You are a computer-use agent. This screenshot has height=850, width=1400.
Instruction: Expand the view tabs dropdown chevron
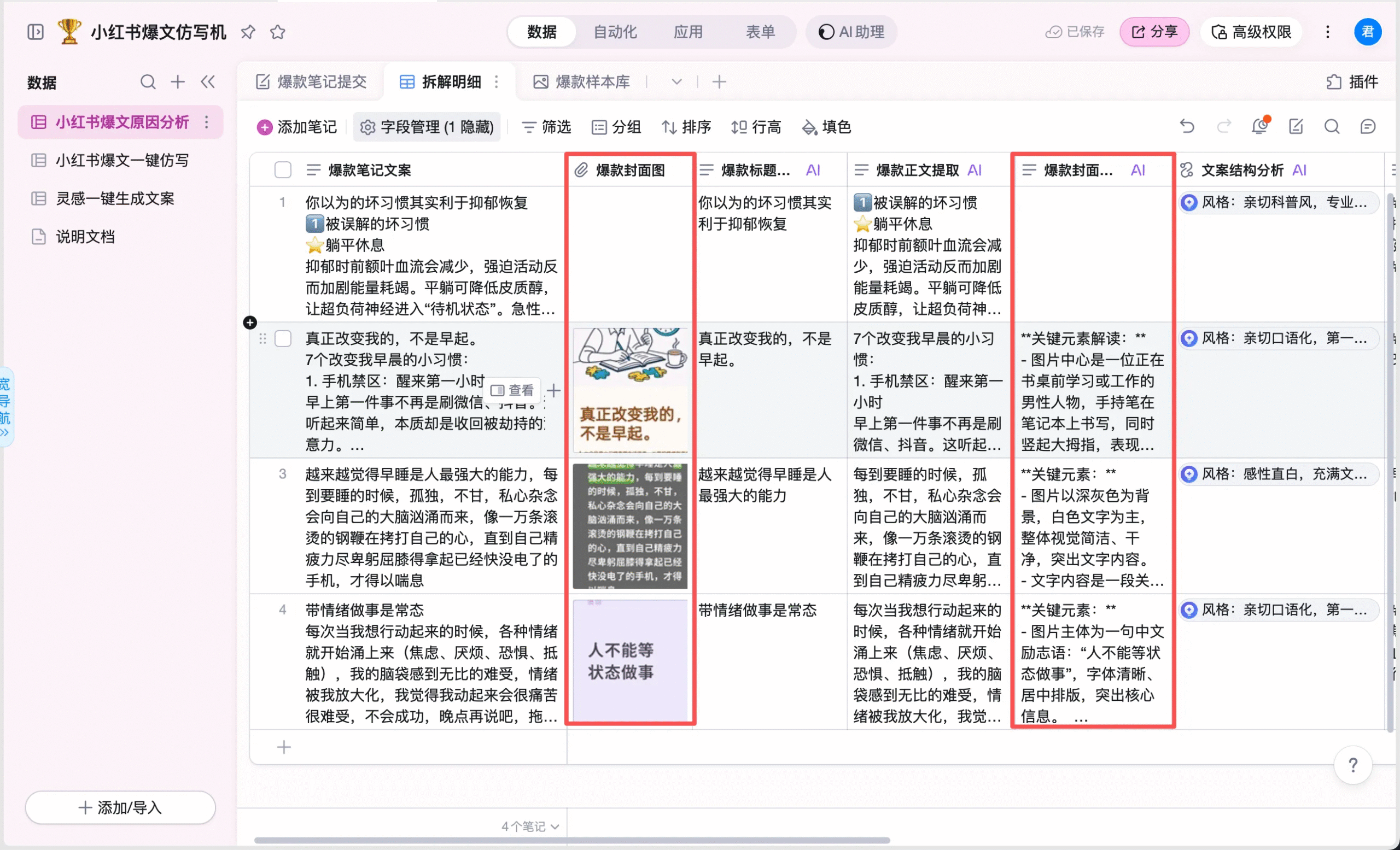[x=676, y=82]
